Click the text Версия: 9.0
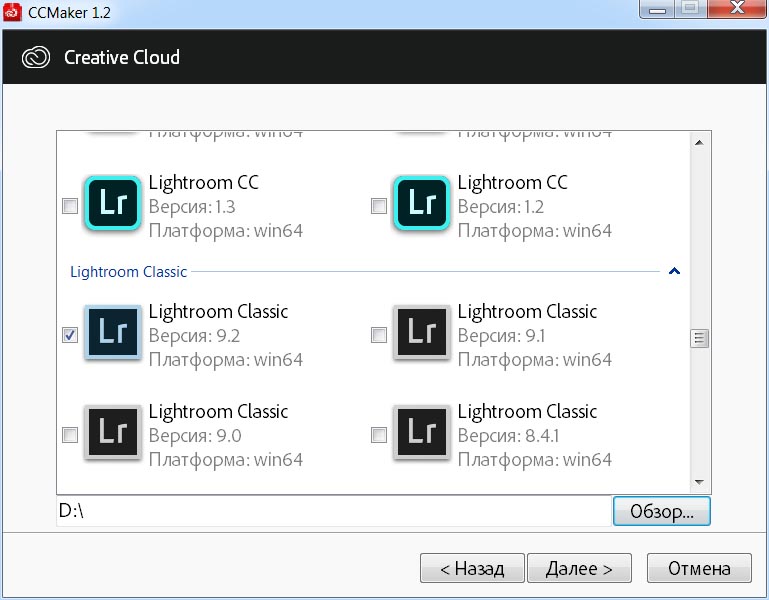Screen dimensions: 769x600 pos(195,436)
